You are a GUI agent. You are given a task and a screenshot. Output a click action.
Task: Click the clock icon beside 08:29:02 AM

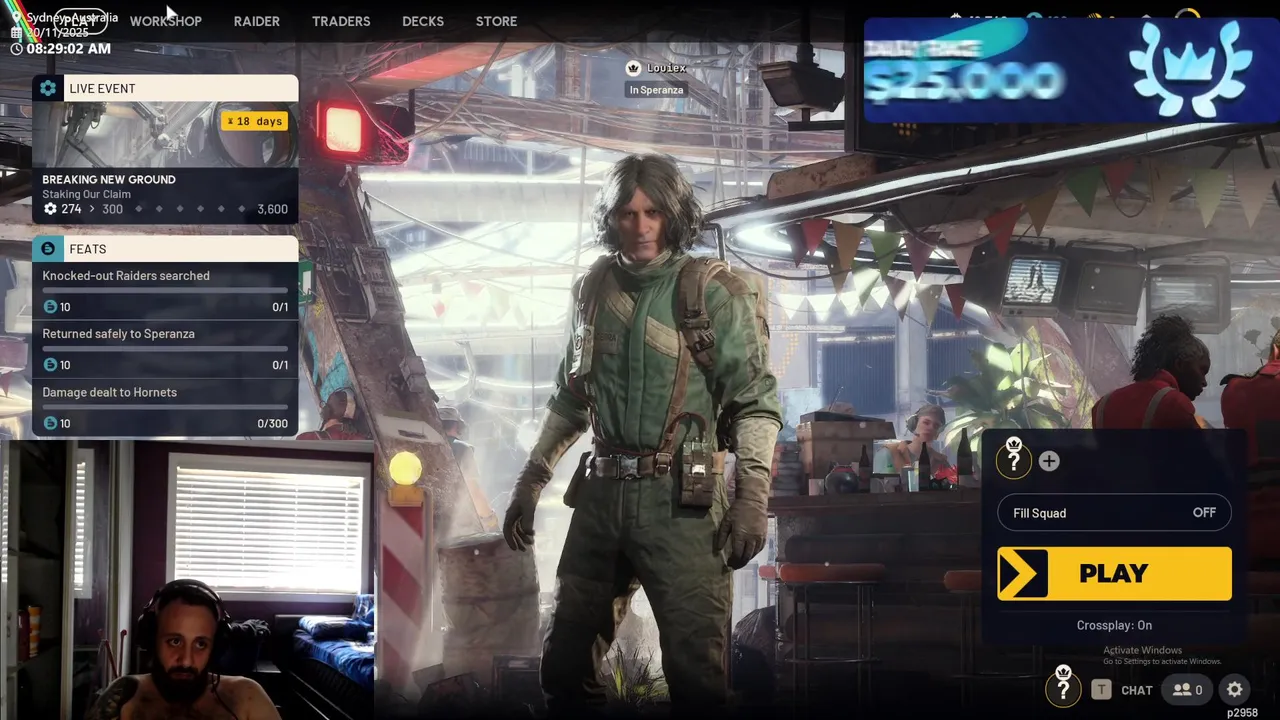16,48
